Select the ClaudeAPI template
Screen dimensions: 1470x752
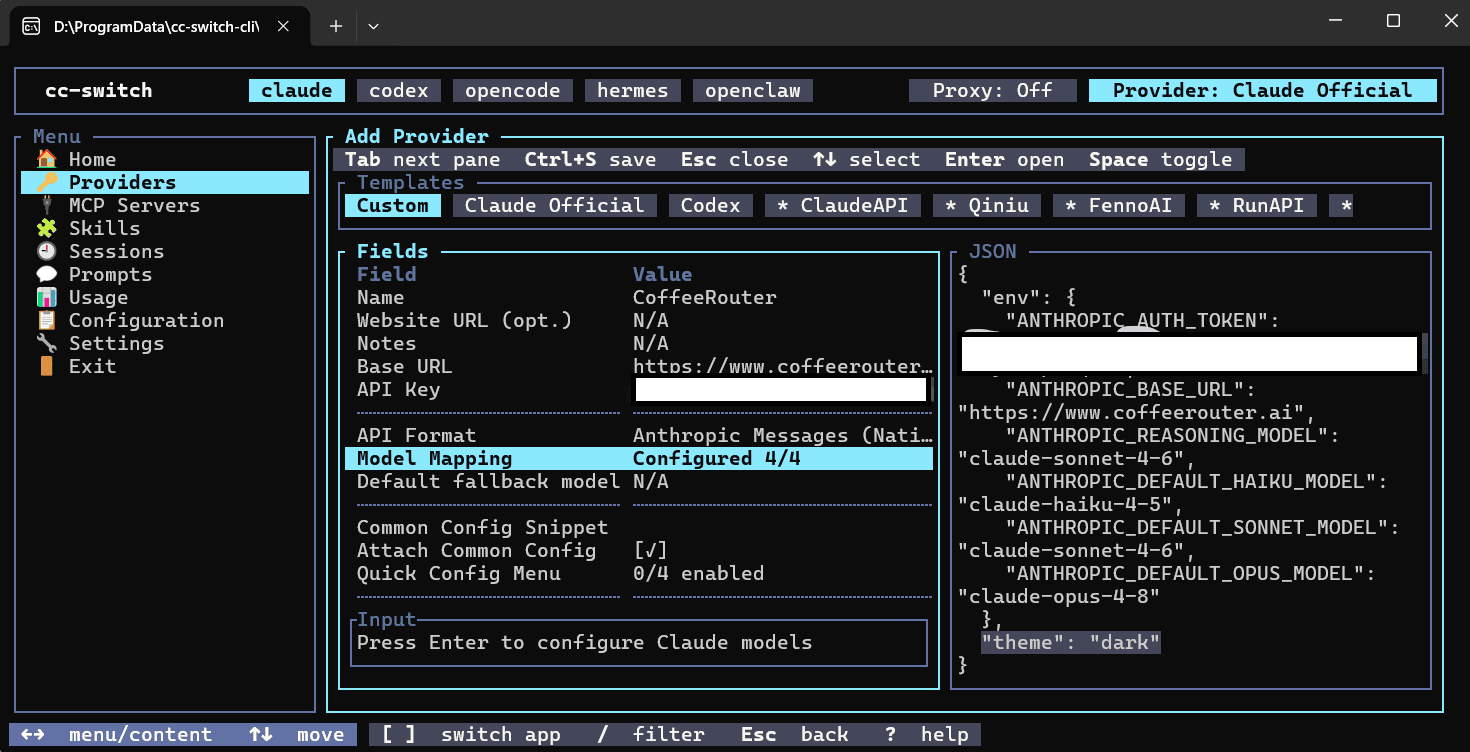click(843, 205)
